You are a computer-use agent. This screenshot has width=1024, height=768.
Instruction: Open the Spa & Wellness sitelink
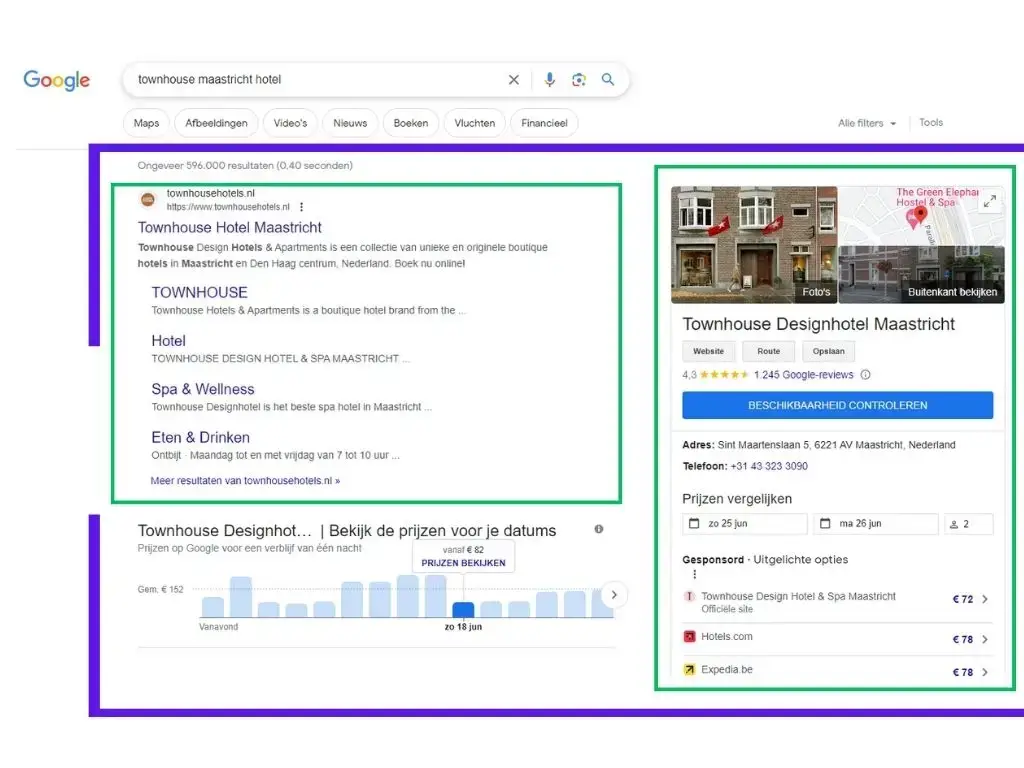(202, 389)
